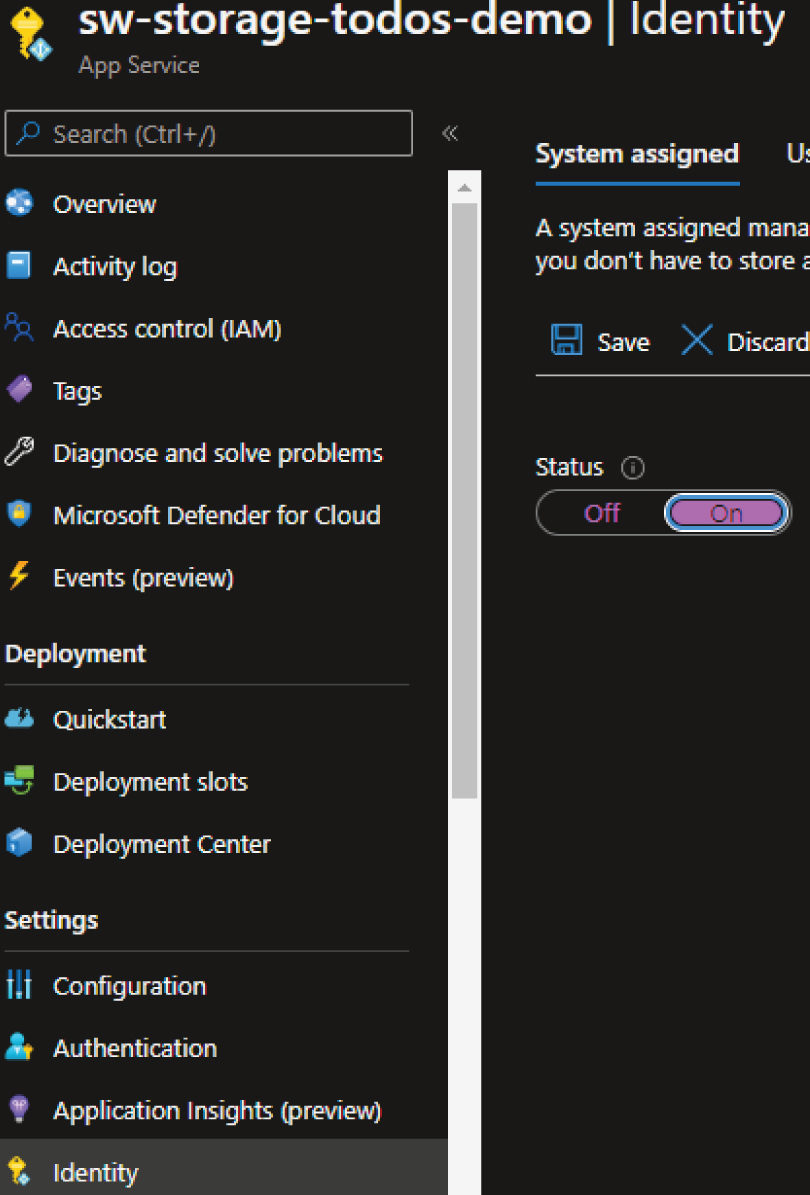The height and width of the screenshot is (1195, 810).
Task: Click the Discard X icon
Action: coord(696,340)
